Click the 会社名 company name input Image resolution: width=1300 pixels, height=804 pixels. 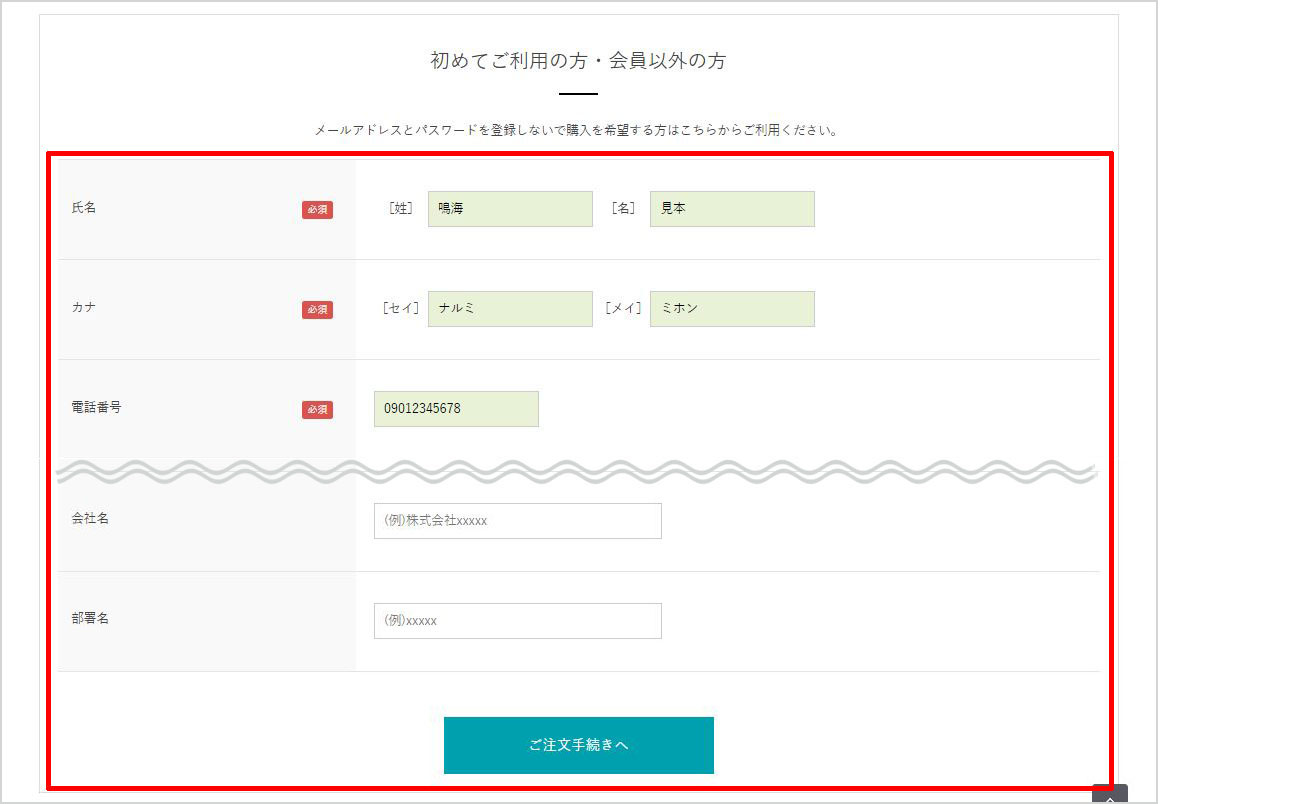coord(517,521)
